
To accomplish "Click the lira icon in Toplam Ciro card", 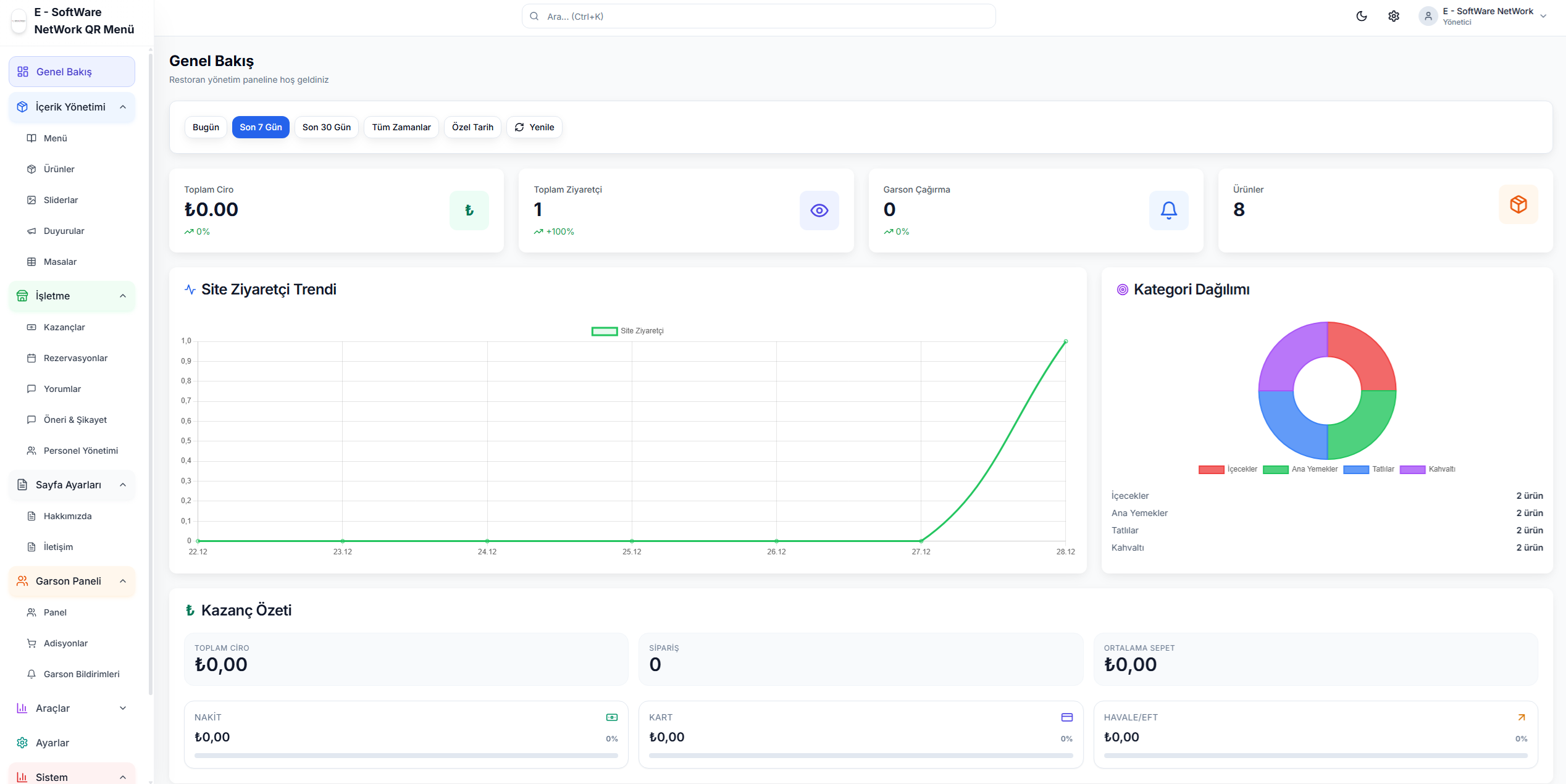I will click(x=469, y=211).
